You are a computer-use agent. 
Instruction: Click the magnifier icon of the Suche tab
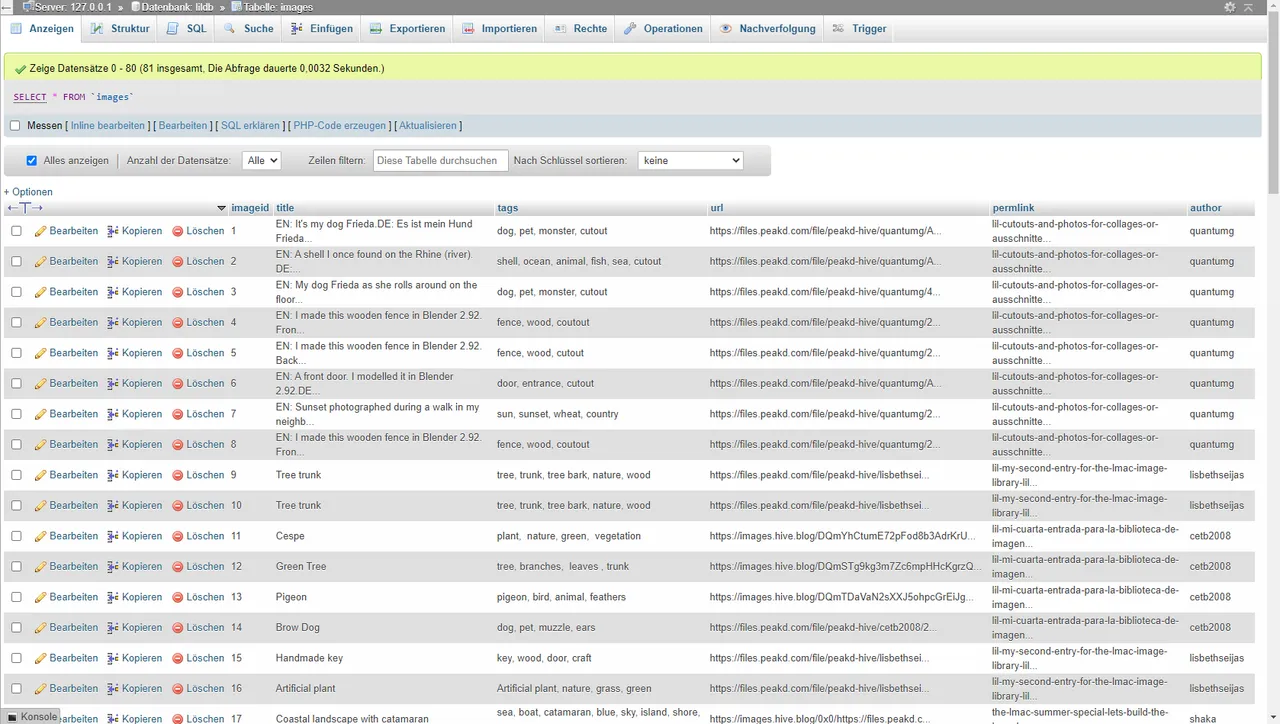point(230,29)
